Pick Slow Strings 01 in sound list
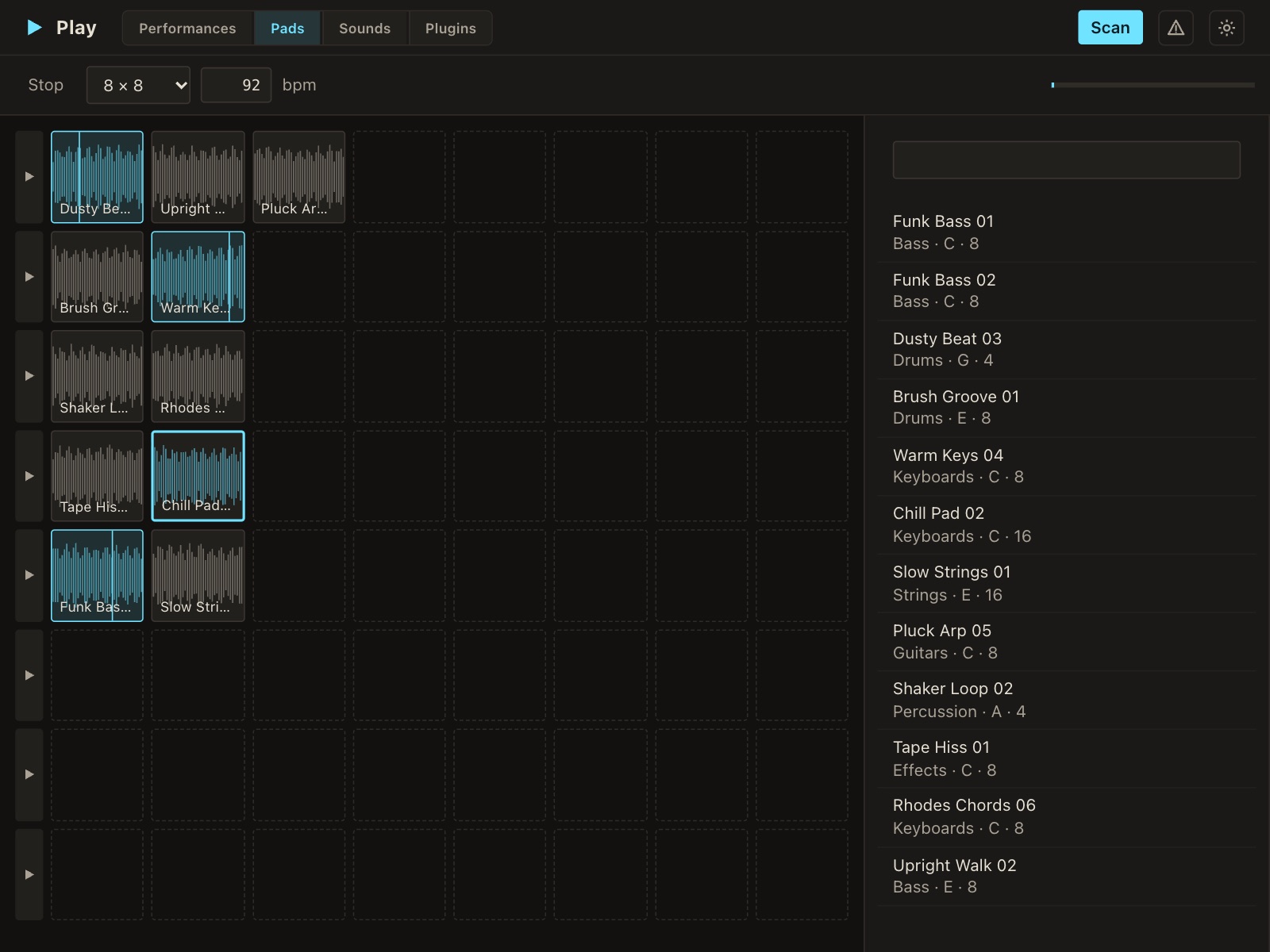 click(1066, 584)
